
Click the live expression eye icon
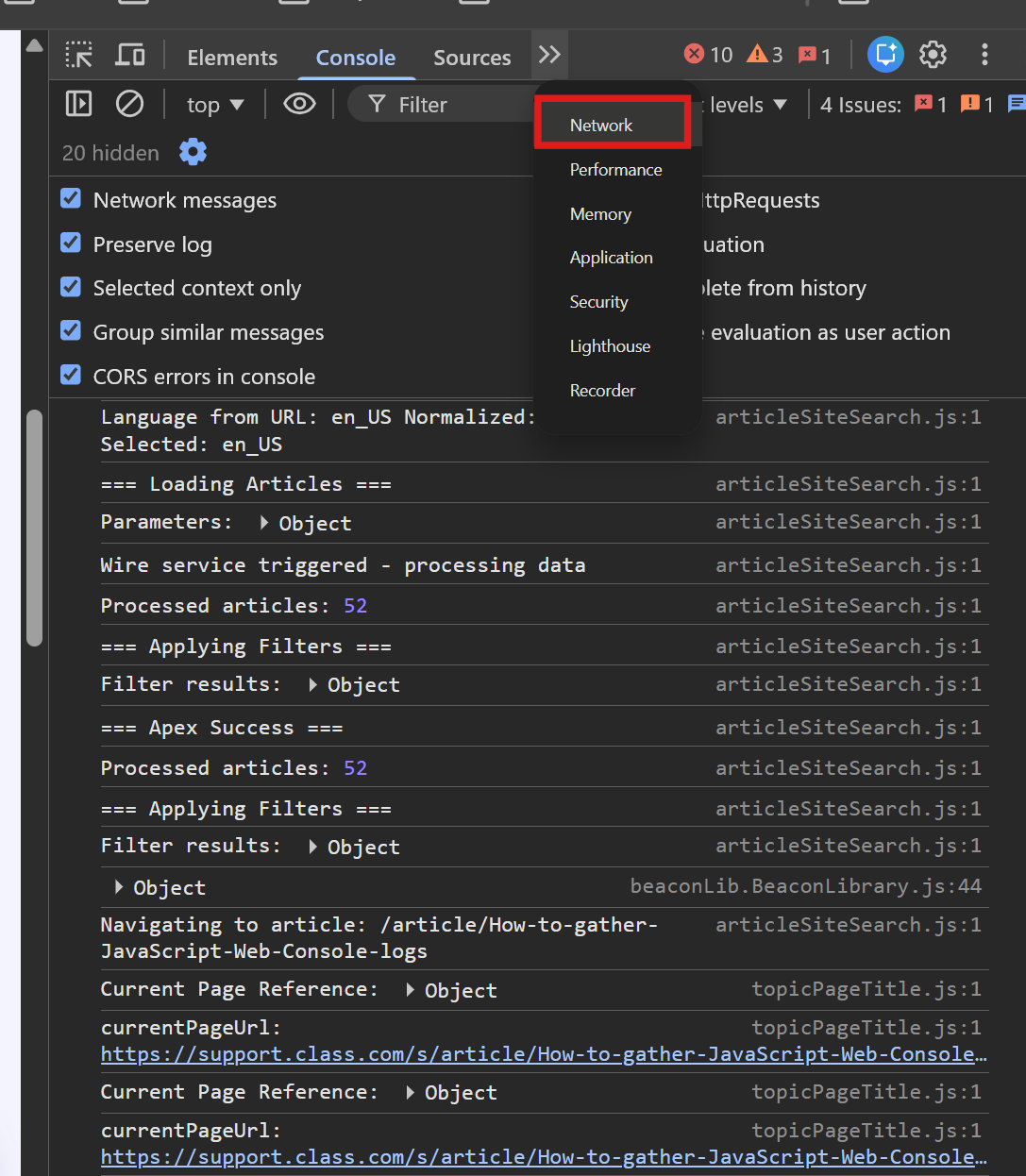click(299, 104)
